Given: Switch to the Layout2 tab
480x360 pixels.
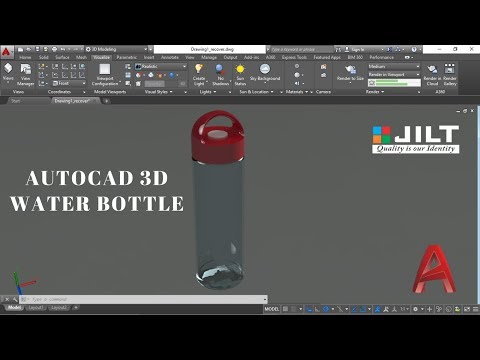Looking at the screenshot, I should point(59,308).
